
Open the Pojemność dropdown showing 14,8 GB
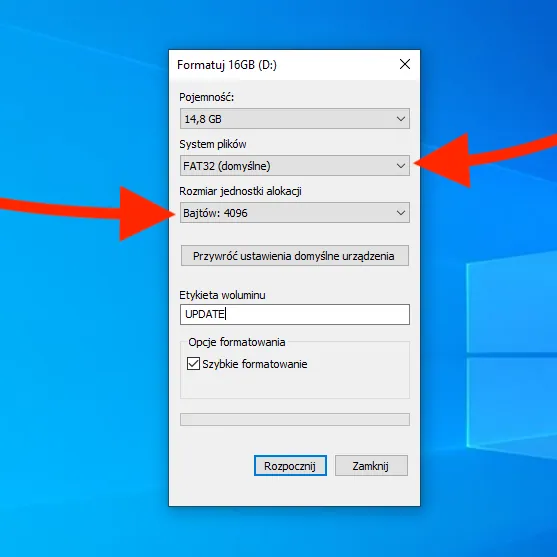coord(294,119)
